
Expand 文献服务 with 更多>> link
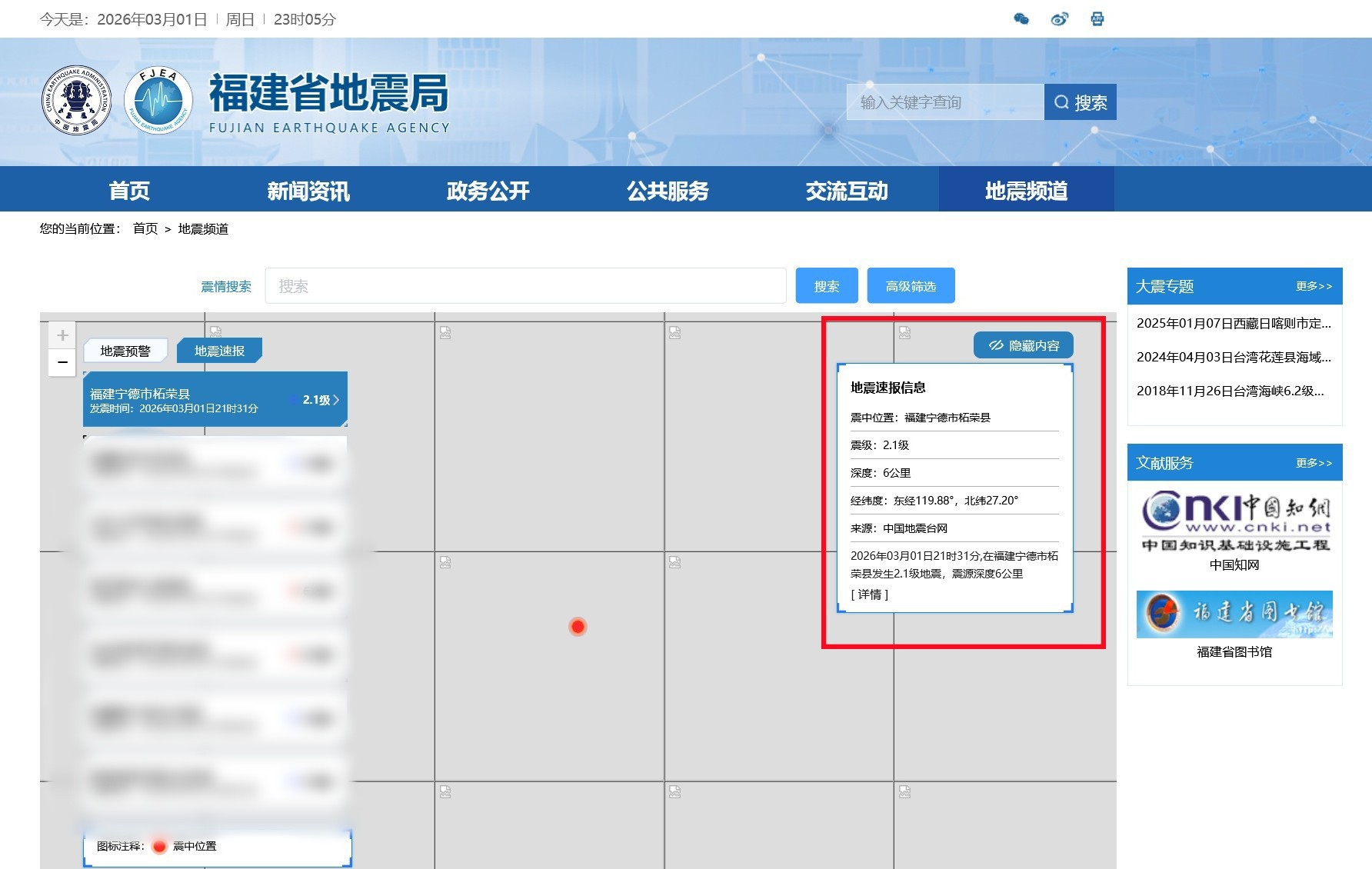(1314, 463)
